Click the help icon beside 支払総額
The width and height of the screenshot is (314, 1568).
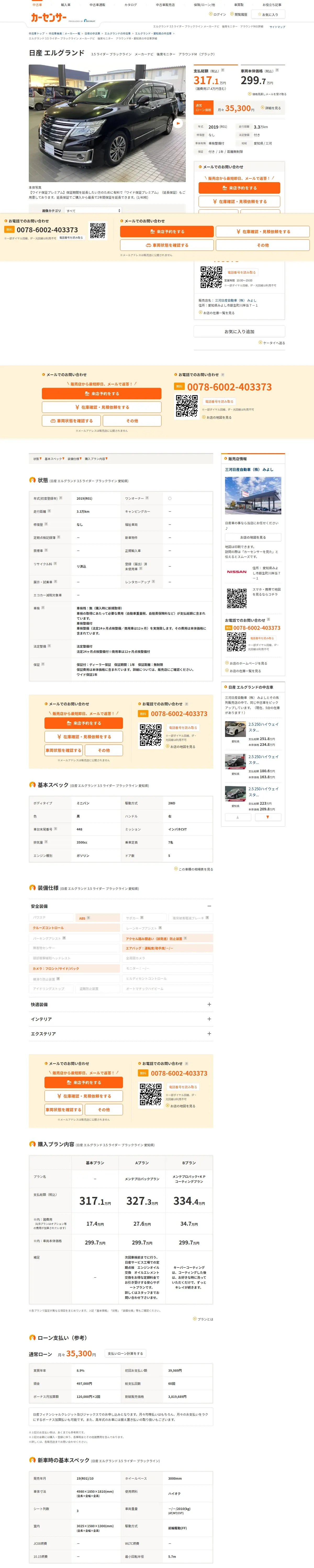(x=222, y=70)
